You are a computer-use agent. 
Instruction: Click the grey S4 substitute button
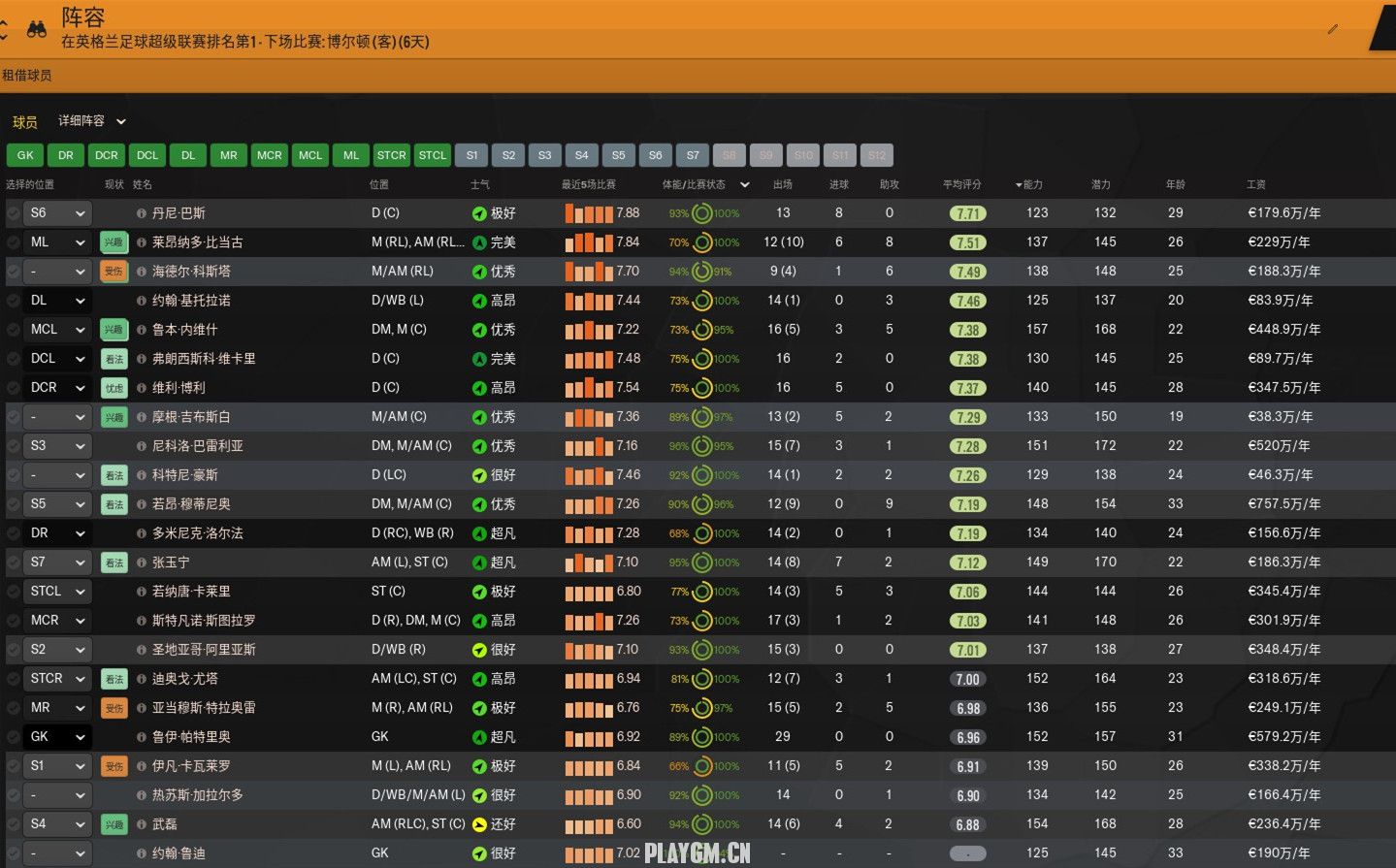coord(581,155)
